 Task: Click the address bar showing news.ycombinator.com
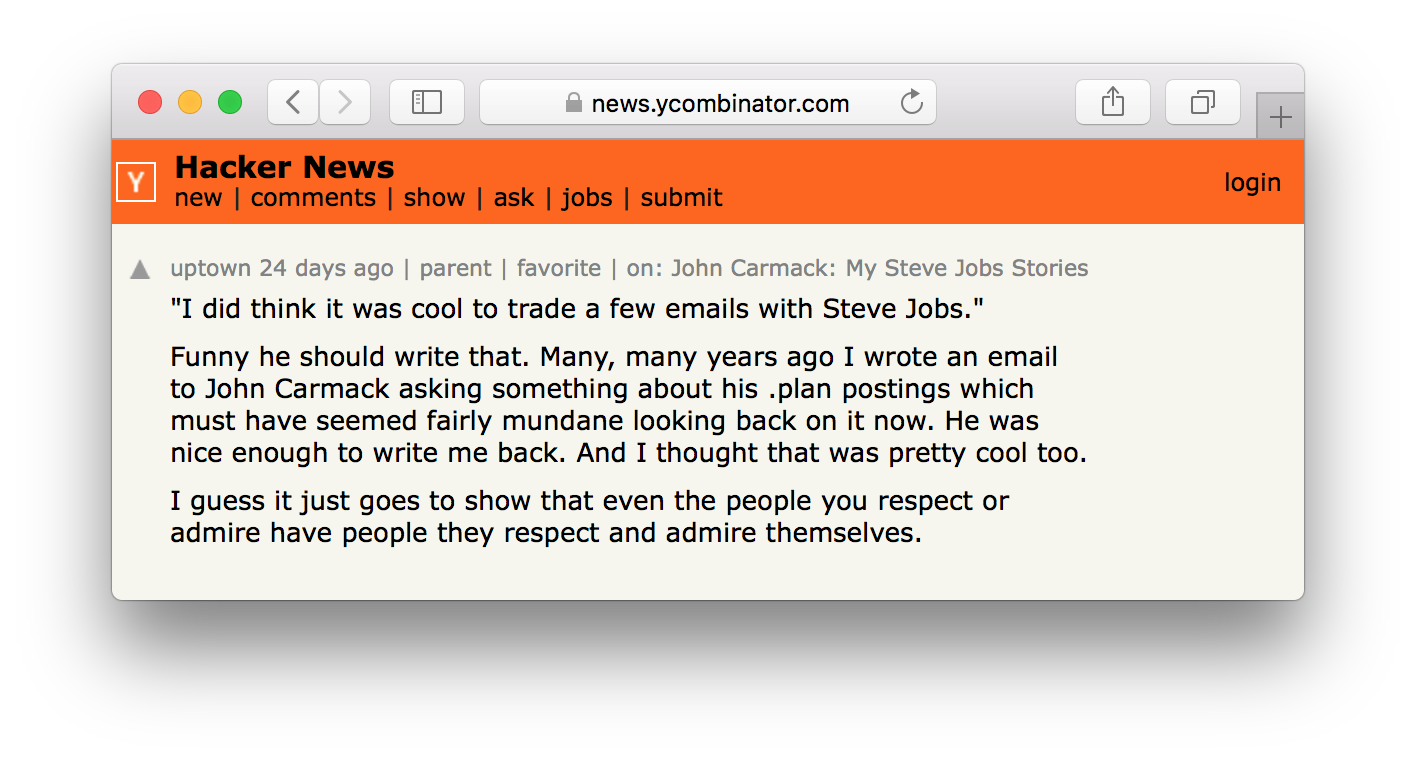720,103
